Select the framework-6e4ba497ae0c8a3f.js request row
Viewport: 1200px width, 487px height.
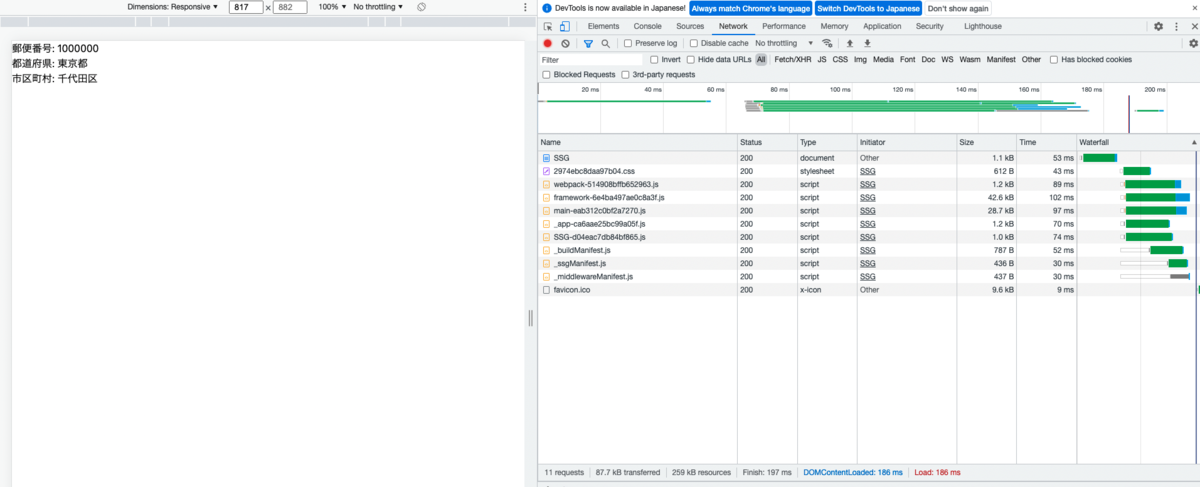tap(868, 197)
